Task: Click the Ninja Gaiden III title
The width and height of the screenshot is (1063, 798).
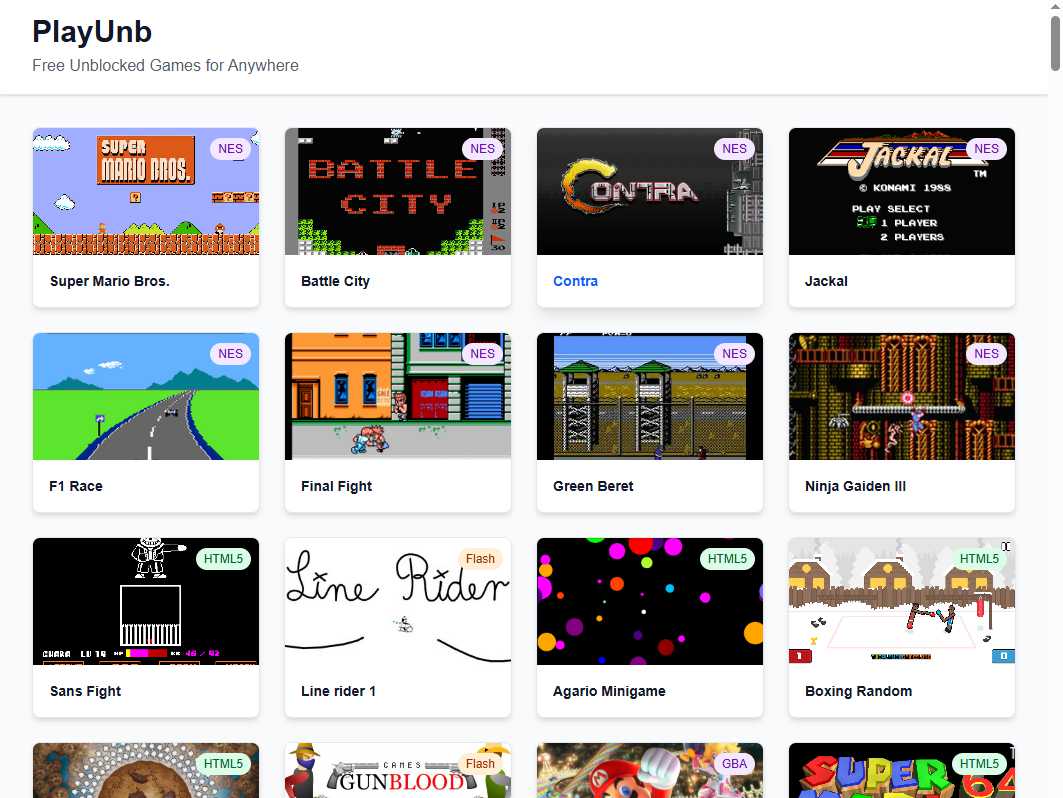Action: 856,486
